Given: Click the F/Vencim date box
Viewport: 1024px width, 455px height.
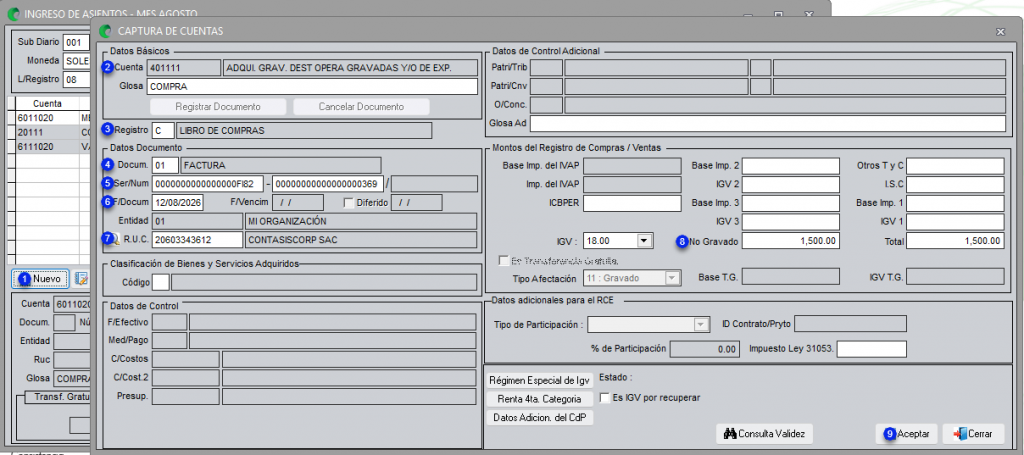Looking at the screenshot, I should (x=298, y=203).
